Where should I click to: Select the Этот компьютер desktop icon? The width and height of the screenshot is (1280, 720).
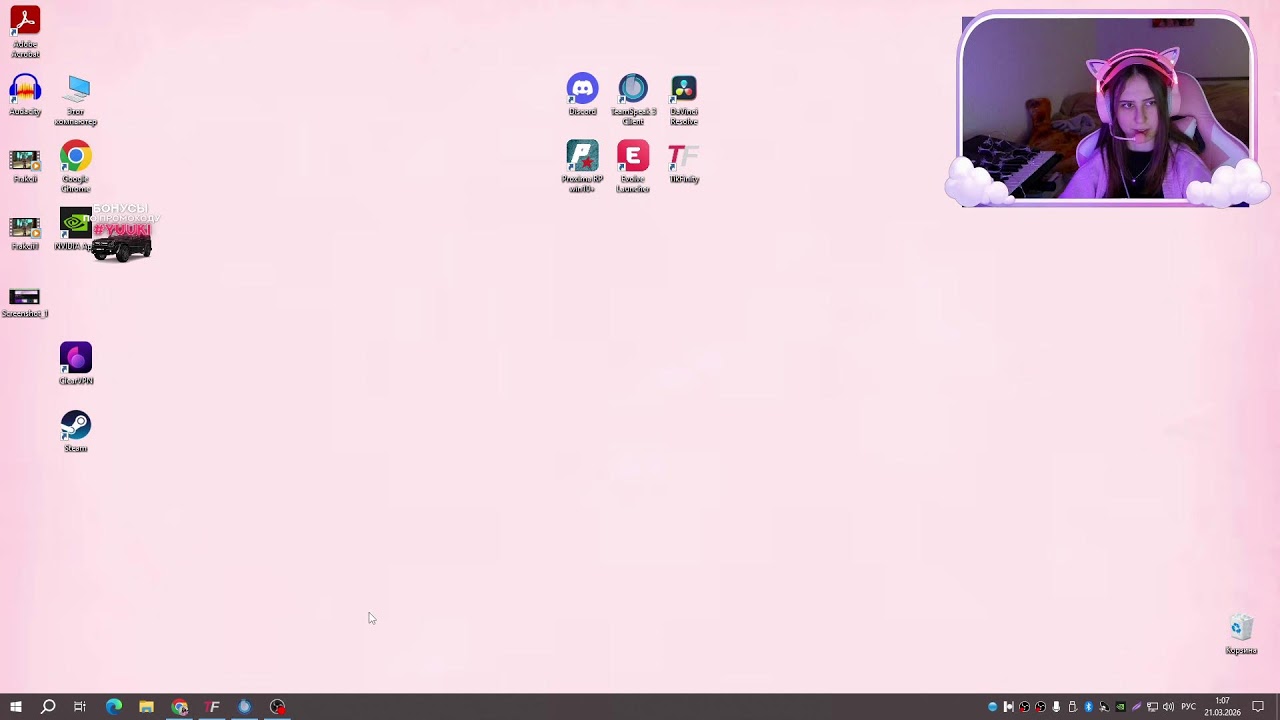click(x=76, y=100)
